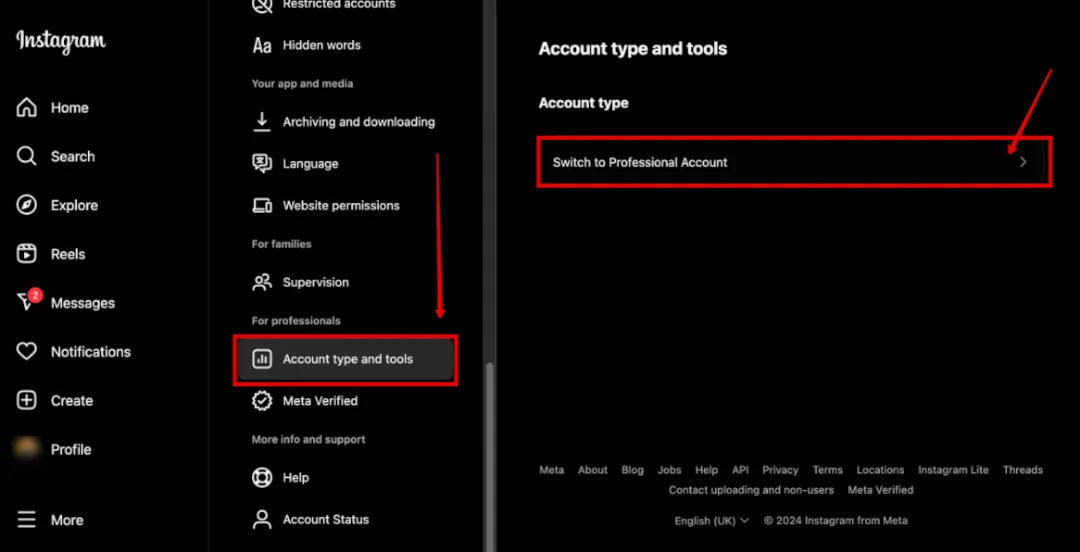Click the chevron on Switch to Professional Account
Image resolution: width=1080 pixels, height=552 pixels.
(x=1024, y=163)
